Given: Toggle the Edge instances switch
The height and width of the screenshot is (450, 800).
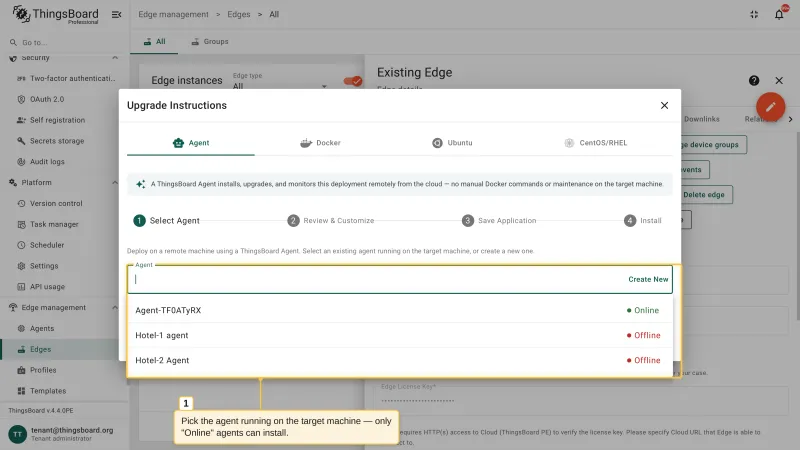Looking at the screenshot, I should tap(353, 81).
